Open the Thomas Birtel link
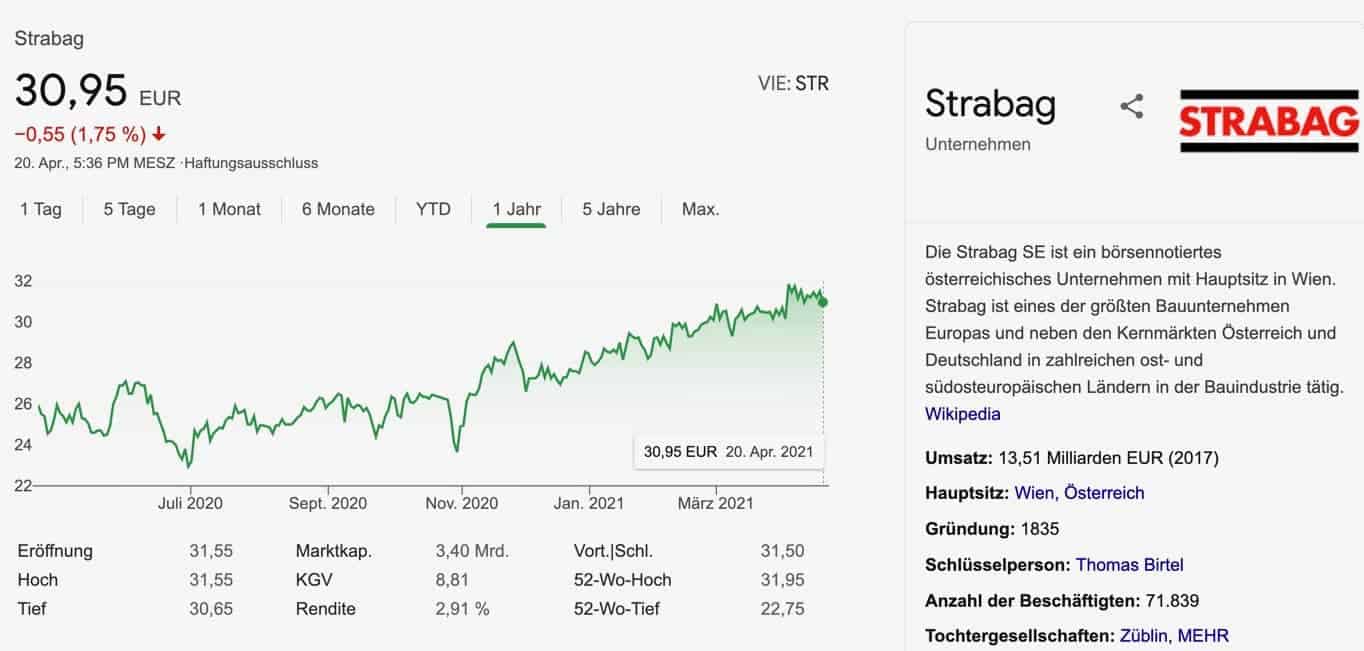Image resolution: width=1364 pixels, height=651 pixels. (x=1129, y=565)
